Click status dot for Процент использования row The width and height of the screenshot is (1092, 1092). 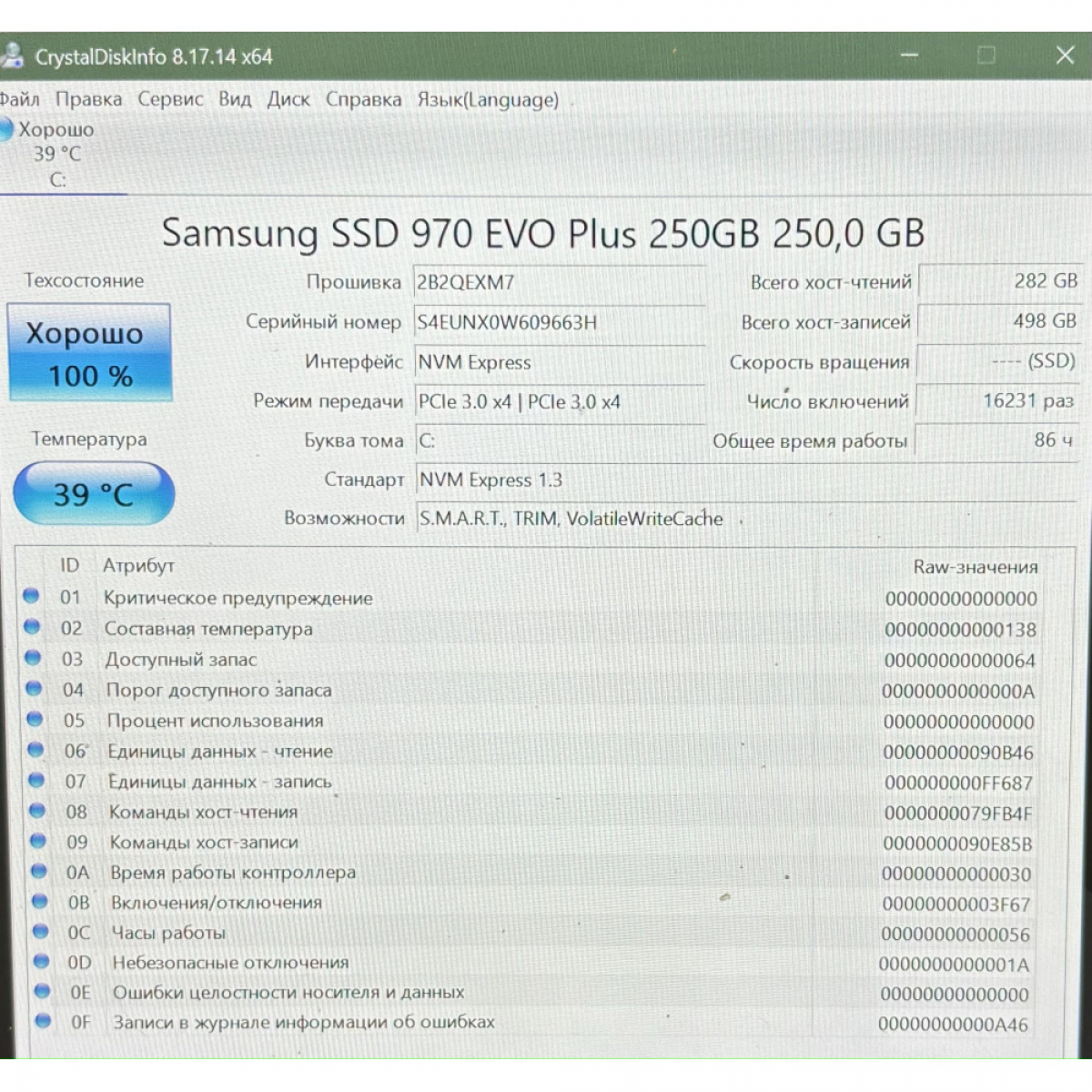[35, 719]
